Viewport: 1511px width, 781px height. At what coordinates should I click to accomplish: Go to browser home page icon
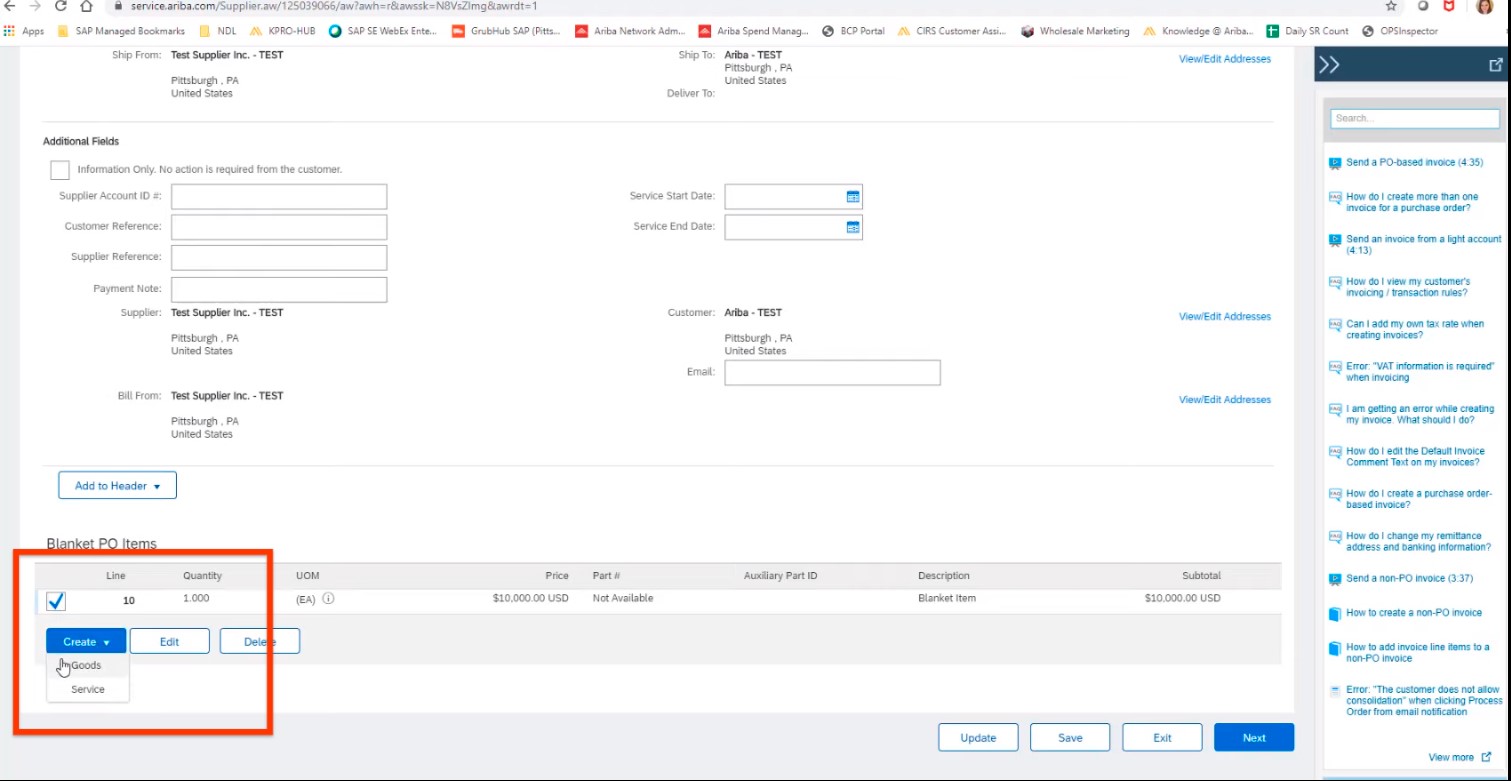pos(86,6)
